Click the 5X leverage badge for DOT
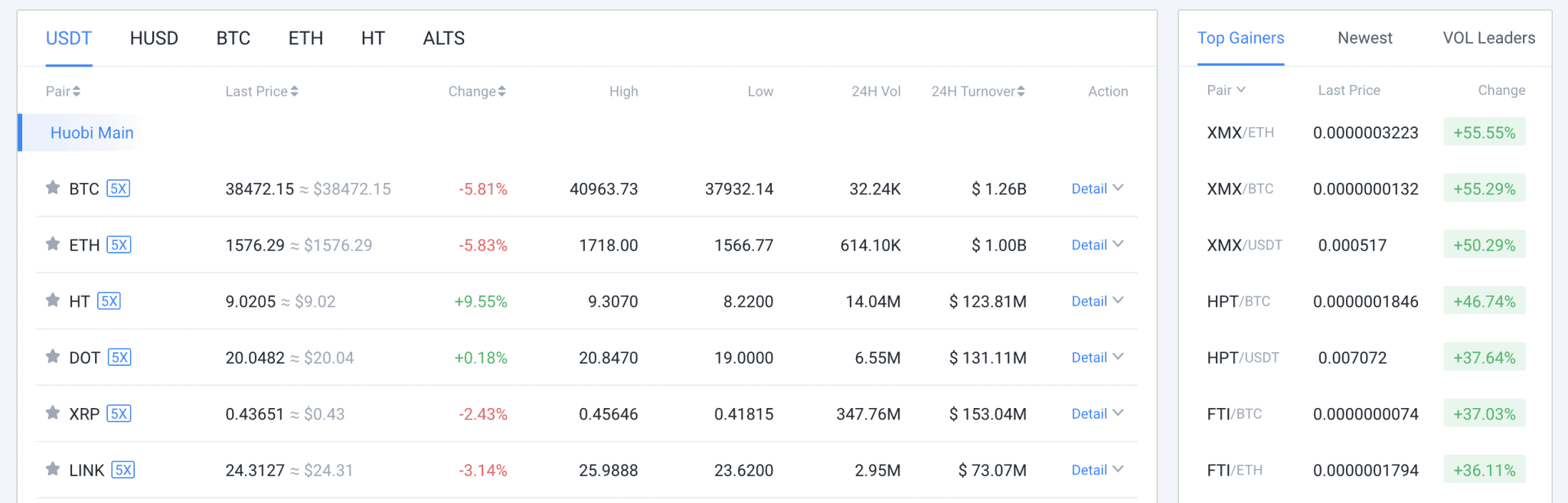 click(x=119, y=358)
